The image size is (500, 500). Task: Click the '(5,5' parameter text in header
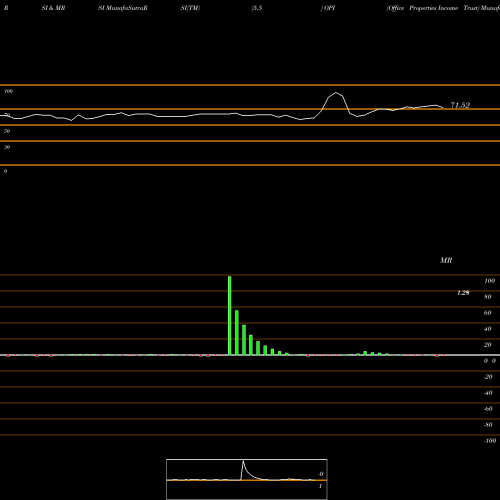(257, 8)
